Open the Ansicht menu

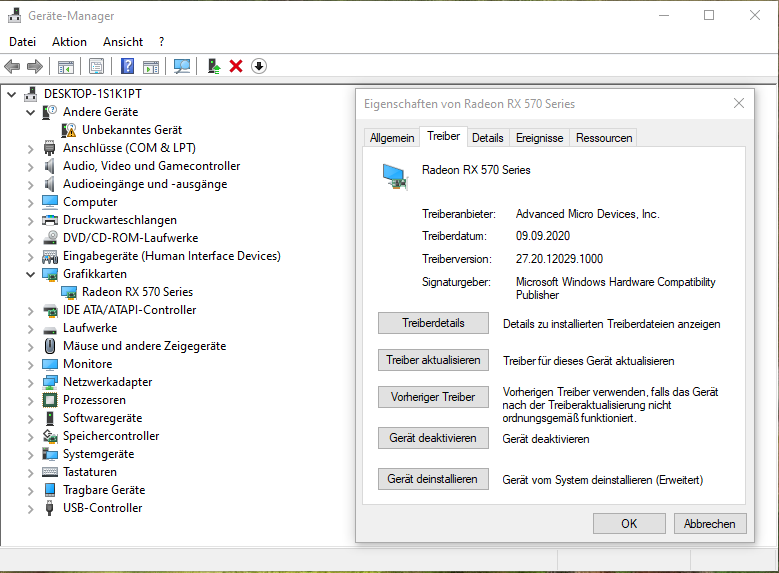click(x=123, y=42)
